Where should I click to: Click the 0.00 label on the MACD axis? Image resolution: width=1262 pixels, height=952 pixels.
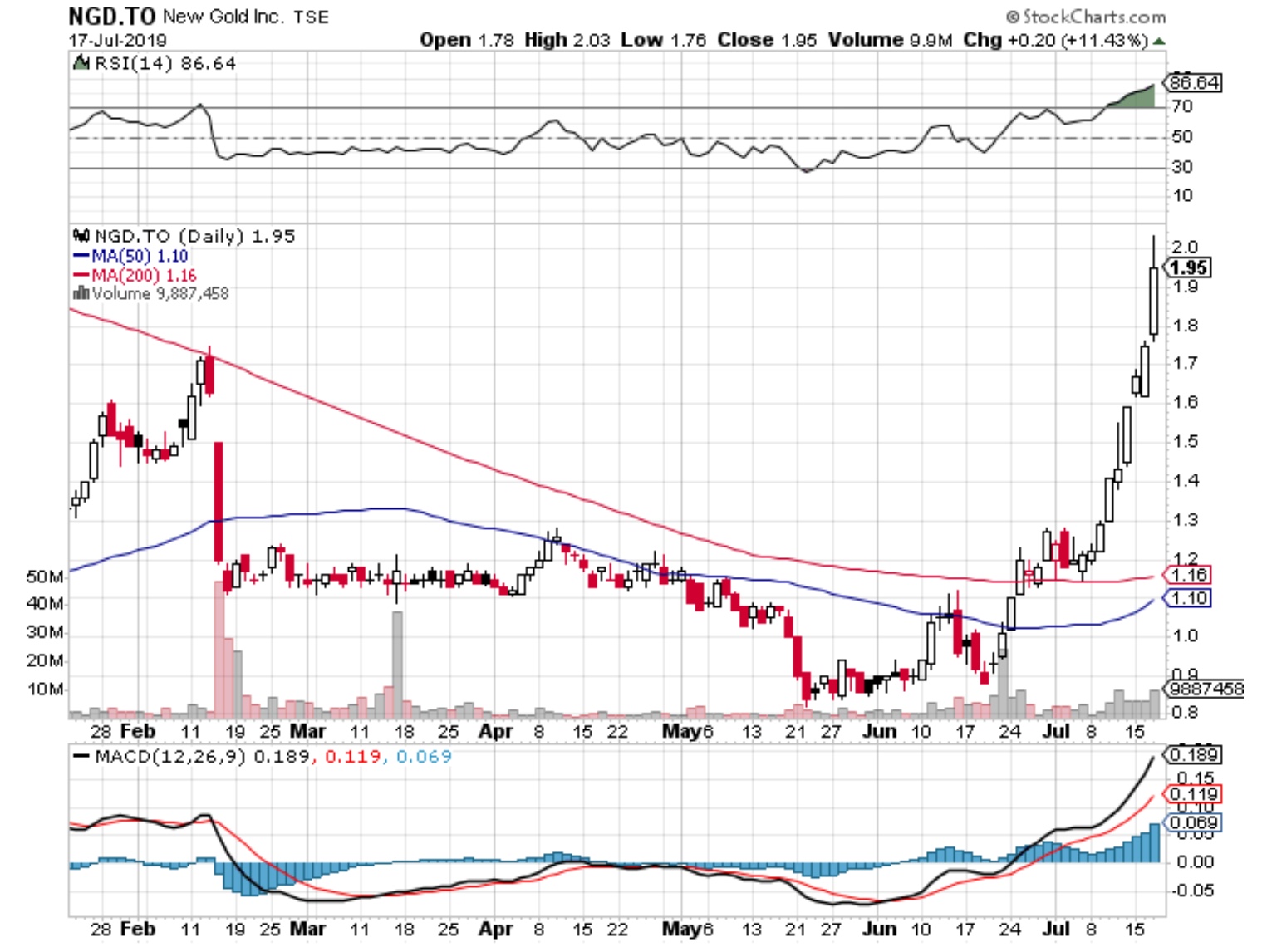pos(1195,862)
